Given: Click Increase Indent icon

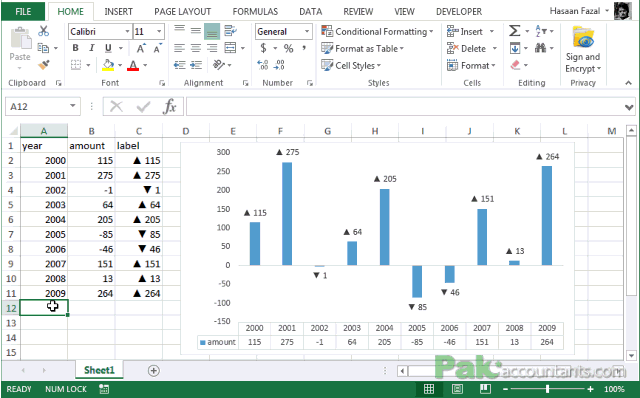Looking at the screenshot, I should pyautogui.click(x=196, y=65).
